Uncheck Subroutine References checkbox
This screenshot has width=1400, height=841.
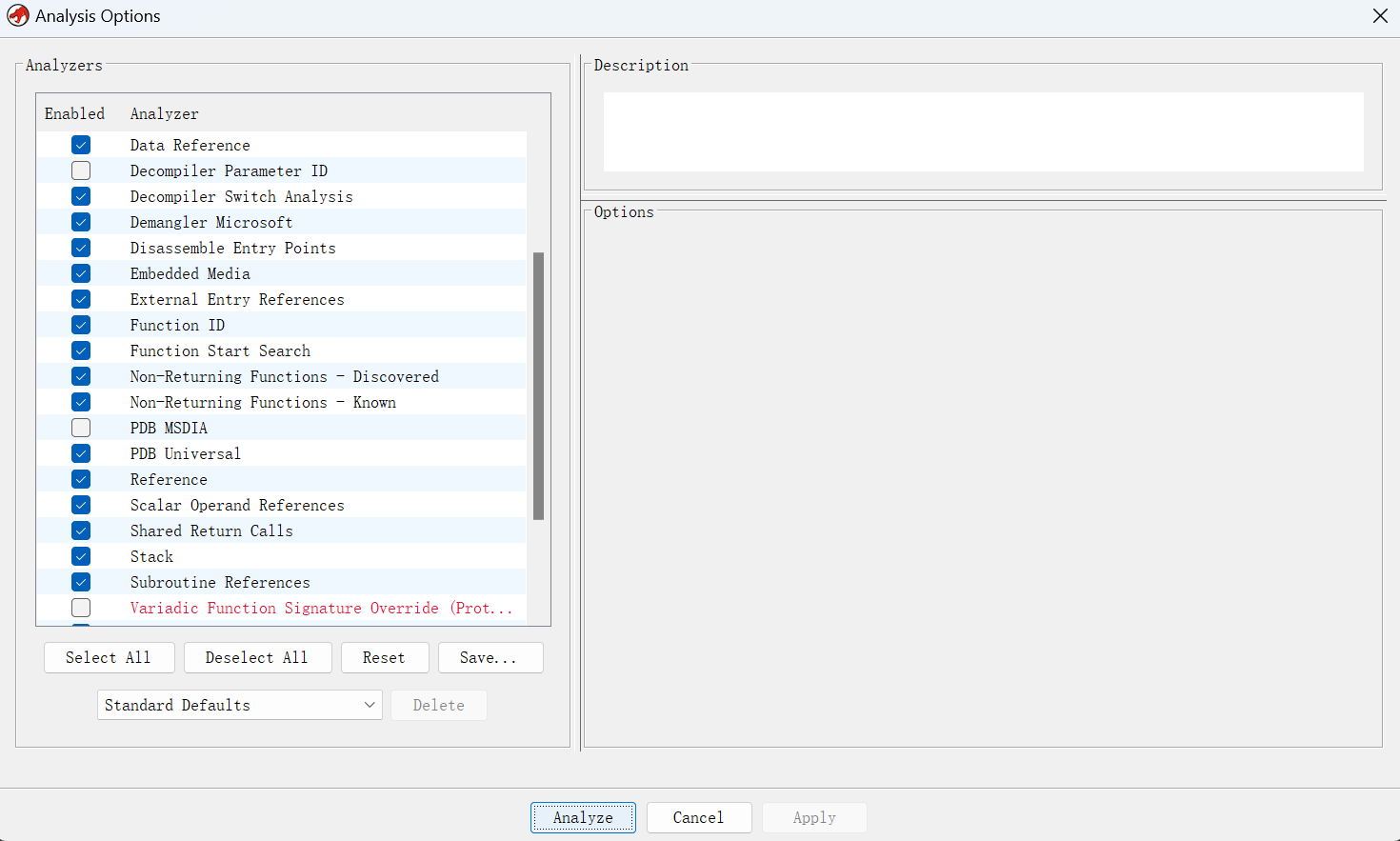point(81,582)
